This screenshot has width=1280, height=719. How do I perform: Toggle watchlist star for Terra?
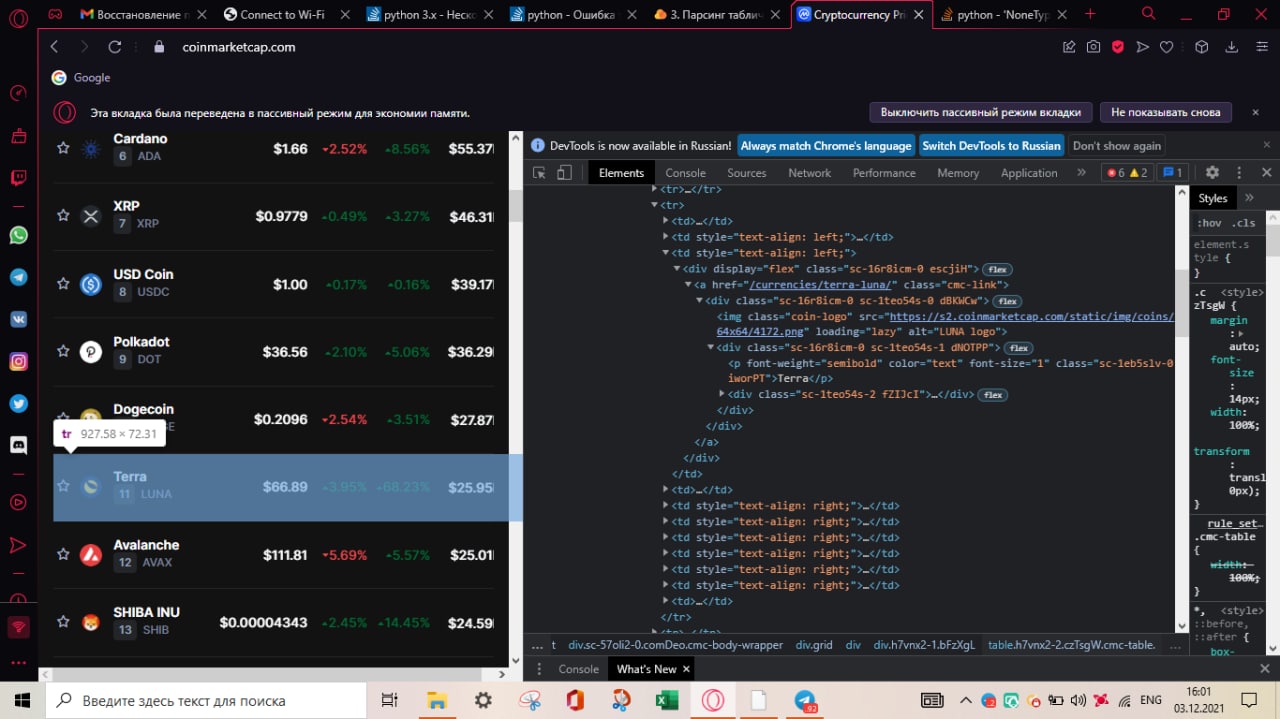click(x=63, y=486)
